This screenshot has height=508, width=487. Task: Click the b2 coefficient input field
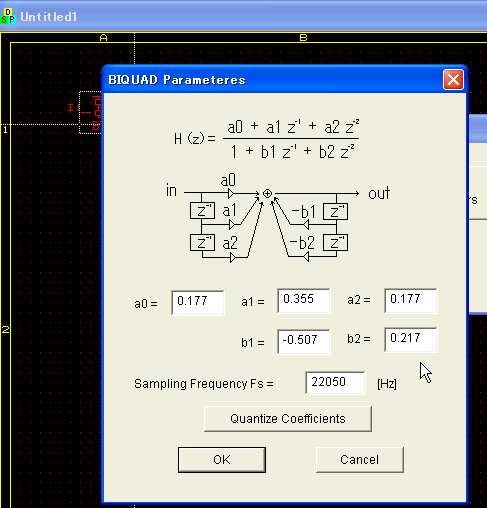410,339
